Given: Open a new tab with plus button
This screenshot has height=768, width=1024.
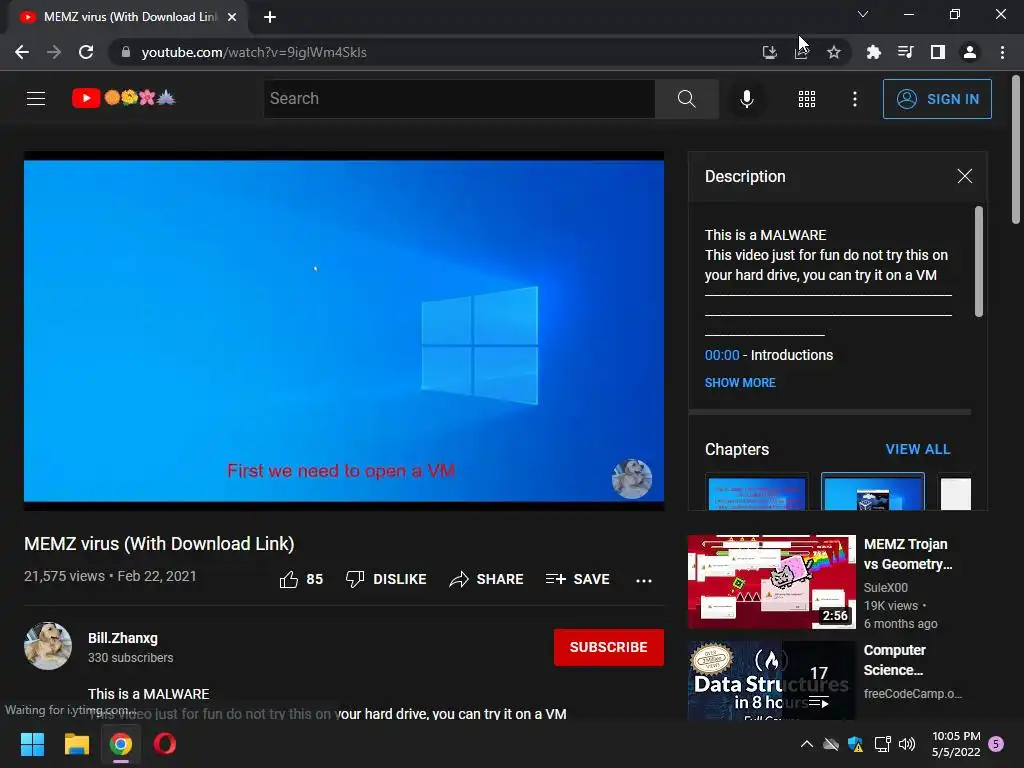Looking at the screenshot, I should 270,17.
